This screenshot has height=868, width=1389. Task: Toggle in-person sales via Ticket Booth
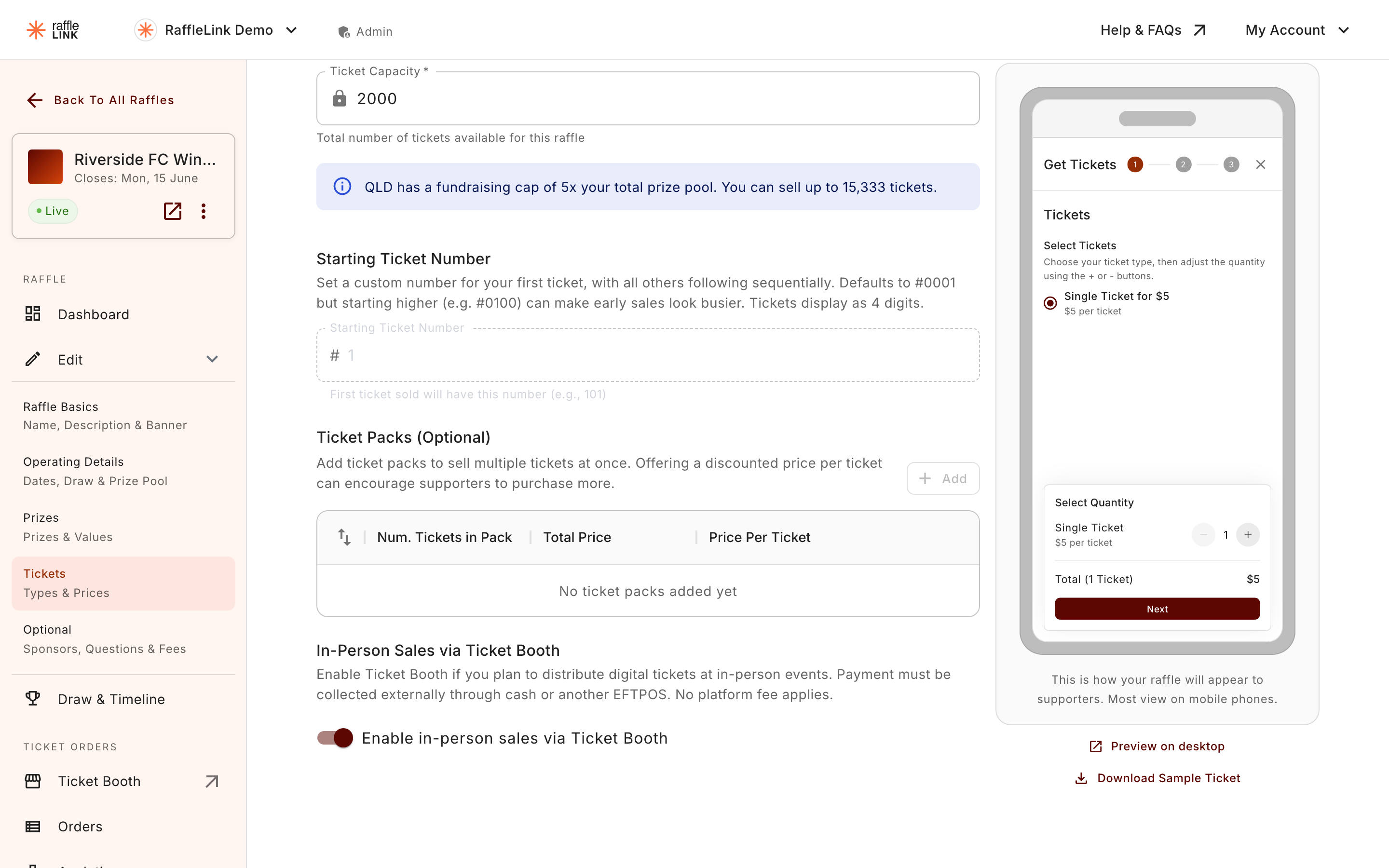pos(335,738)
